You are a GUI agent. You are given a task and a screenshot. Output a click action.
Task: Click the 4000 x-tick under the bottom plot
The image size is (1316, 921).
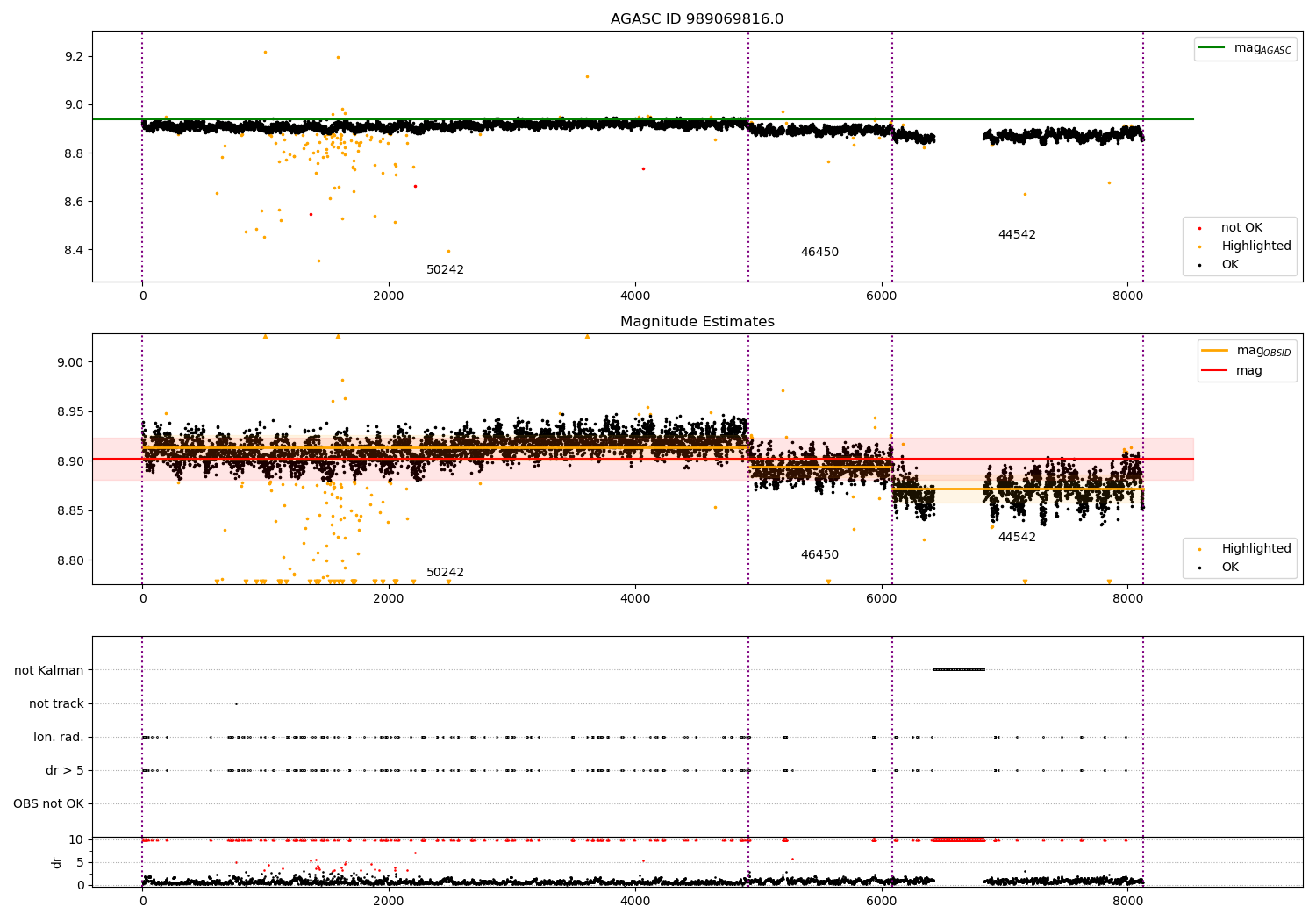[x=635, y=901]
